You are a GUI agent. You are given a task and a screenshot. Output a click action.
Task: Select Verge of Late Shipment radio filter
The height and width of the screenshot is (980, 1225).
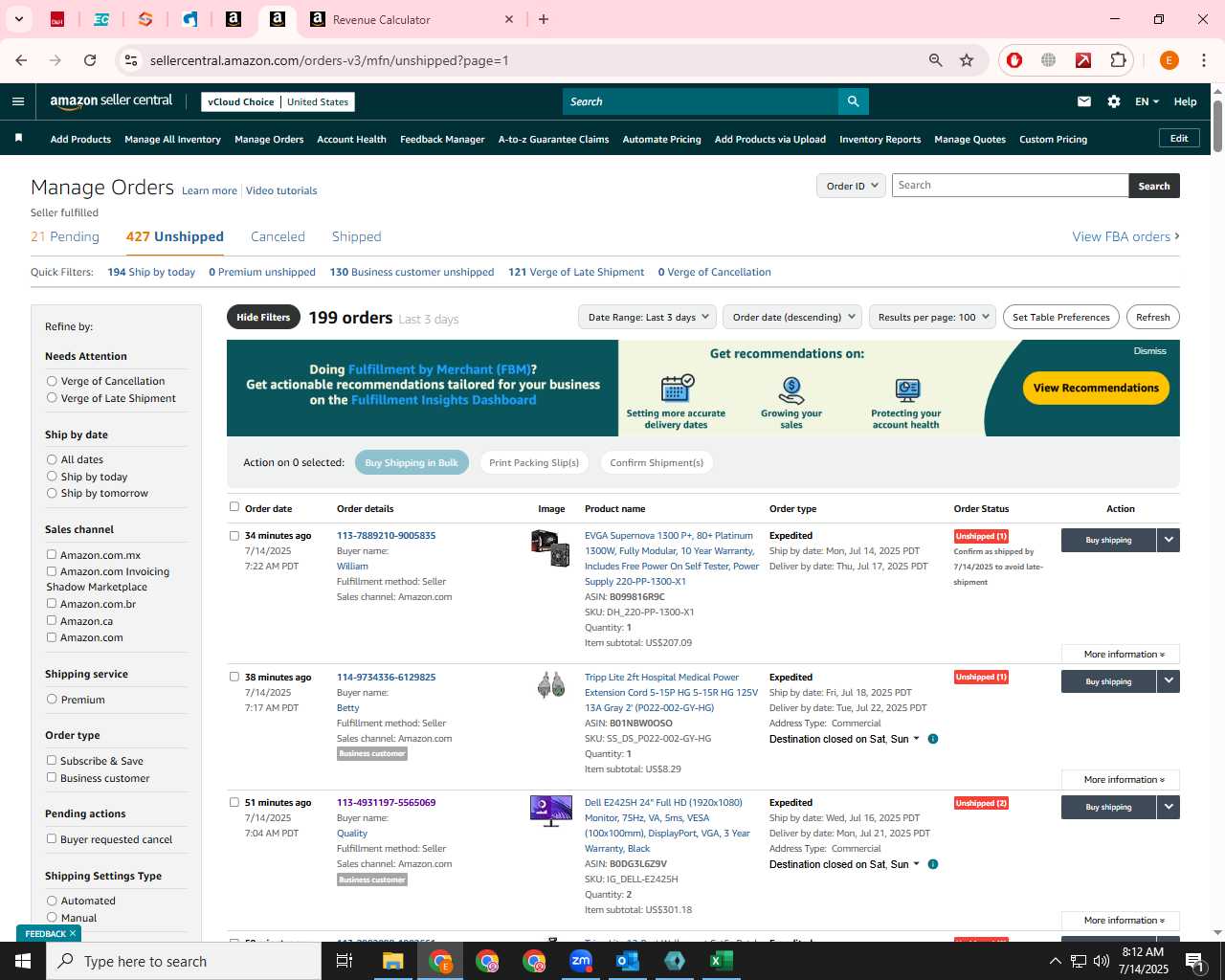point(52,398)
